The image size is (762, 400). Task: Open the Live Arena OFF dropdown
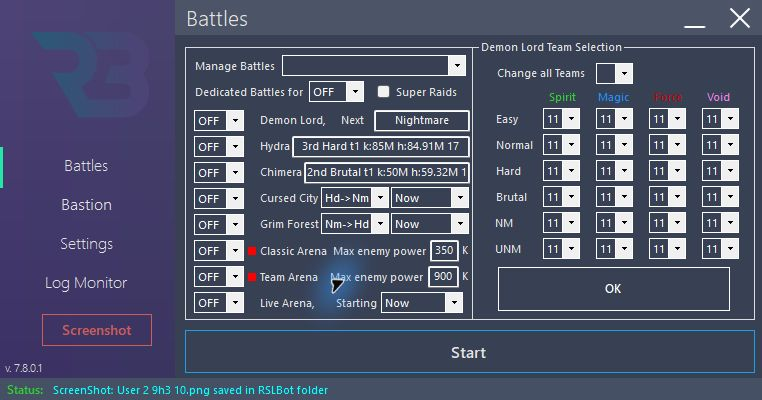[x=219, y=303]
